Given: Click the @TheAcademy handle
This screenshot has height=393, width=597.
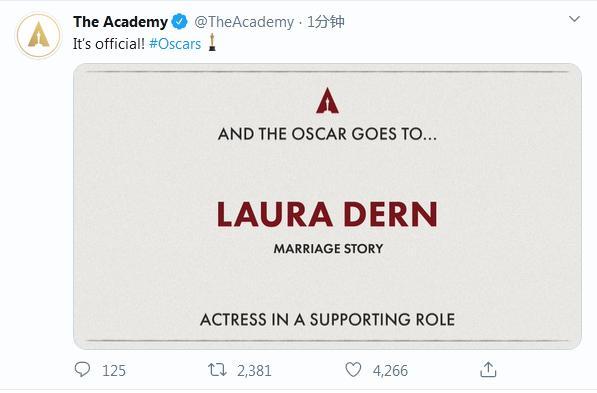Looking at the screenshot, I should click(x=244, y=22).
